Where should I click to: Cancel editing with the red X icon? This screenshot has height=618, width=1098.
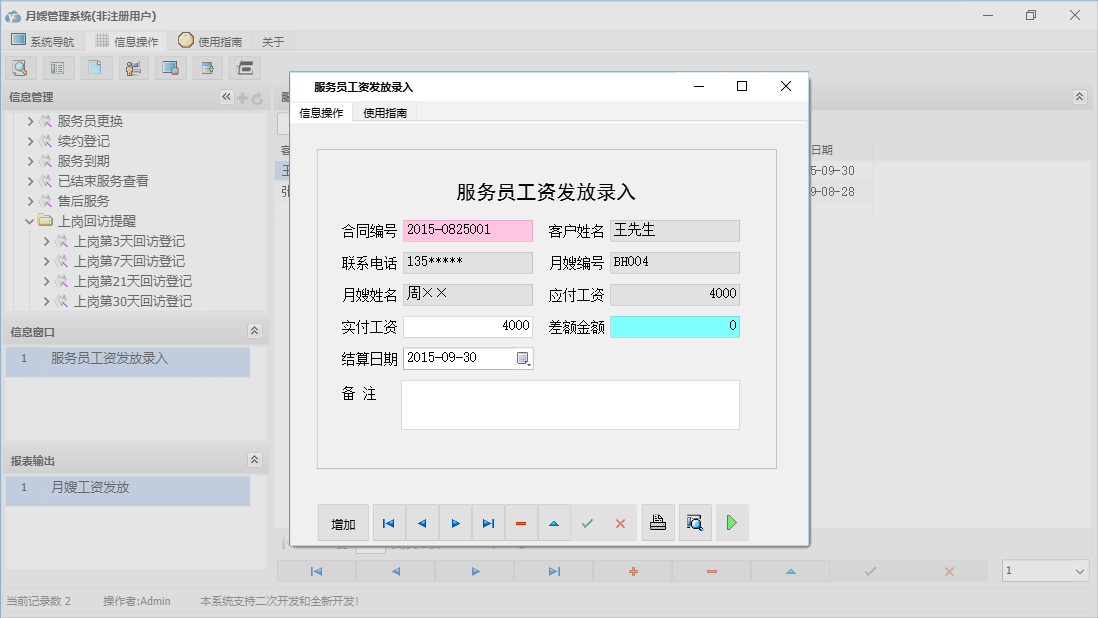tap(621, 522)
